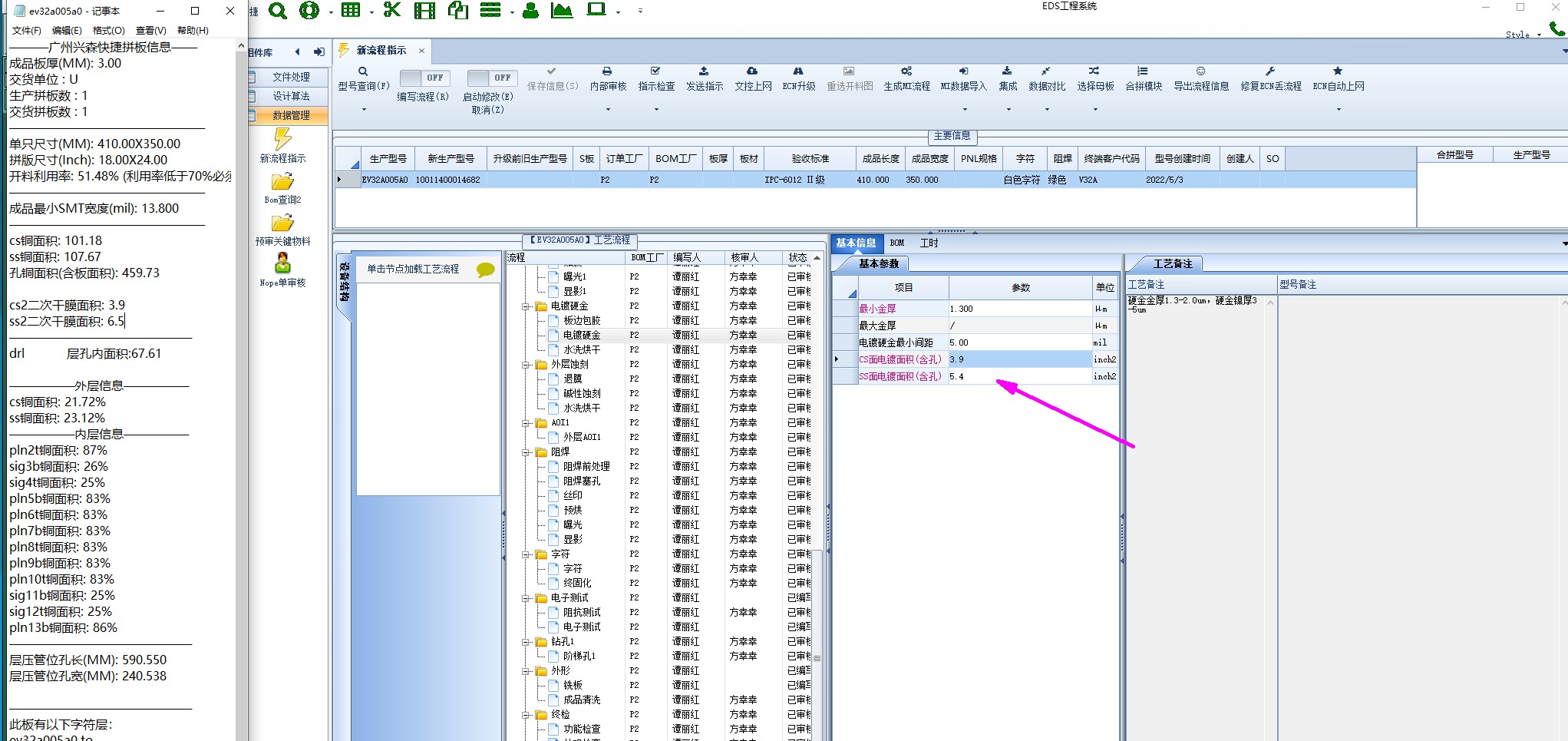Collapse the 电镀硬金 tree folder

[527, 306]
